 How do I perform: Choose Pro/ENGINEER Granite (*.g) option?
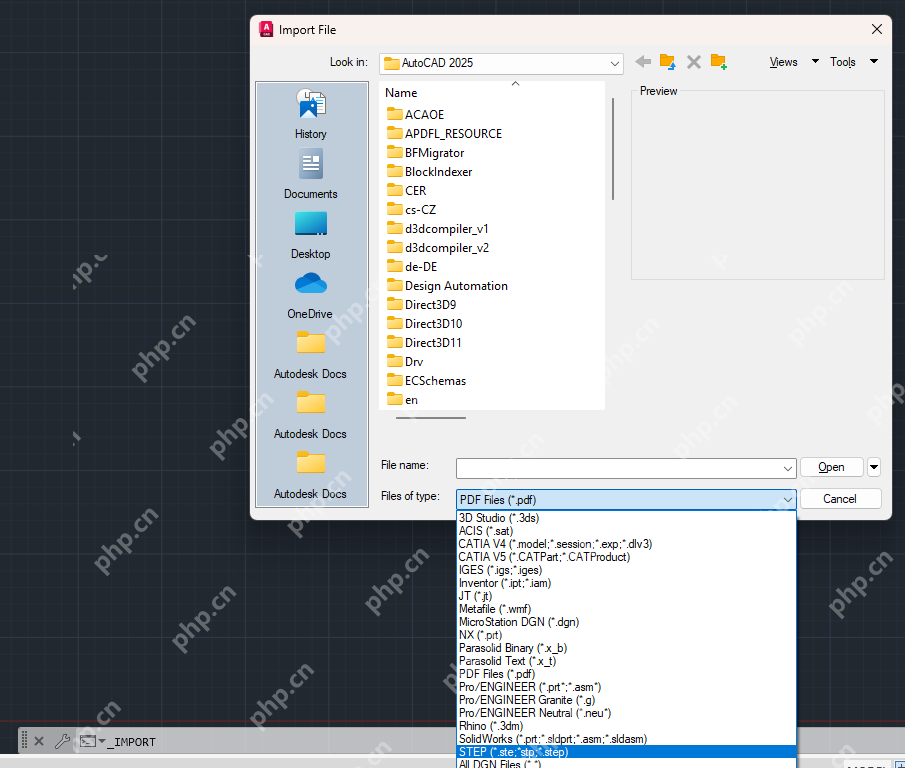click(x=626, y=700)
